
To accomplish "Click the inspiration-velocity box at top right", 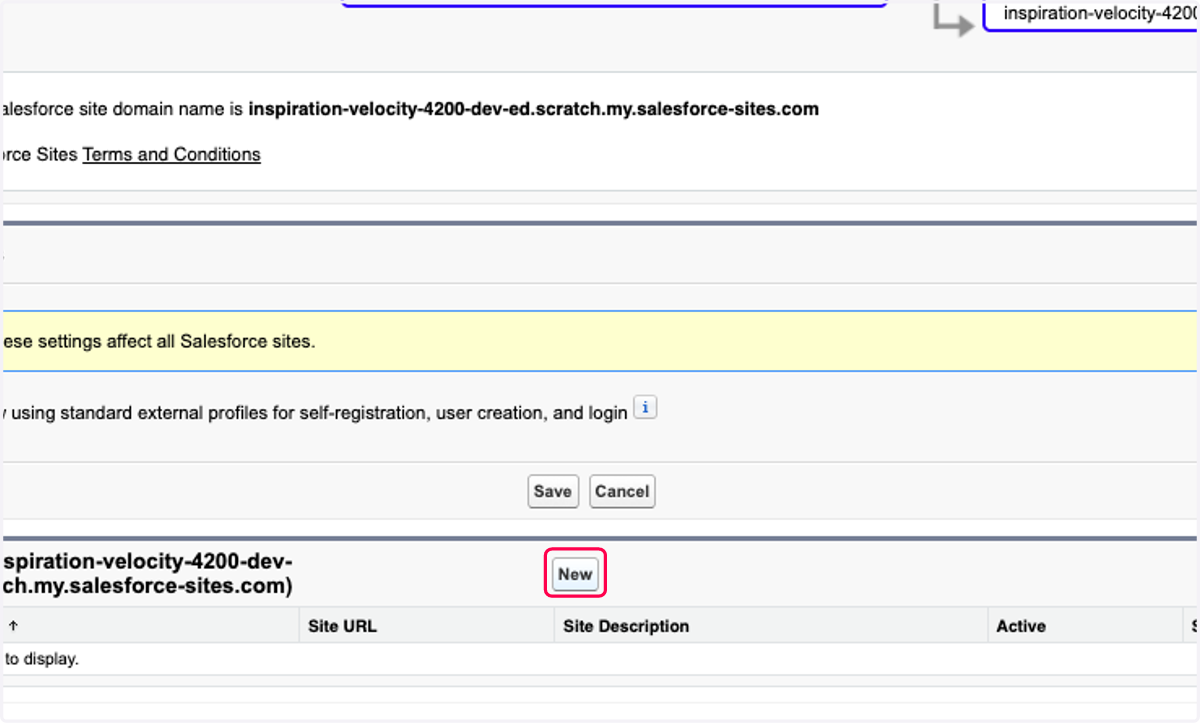I will 1092,15.
